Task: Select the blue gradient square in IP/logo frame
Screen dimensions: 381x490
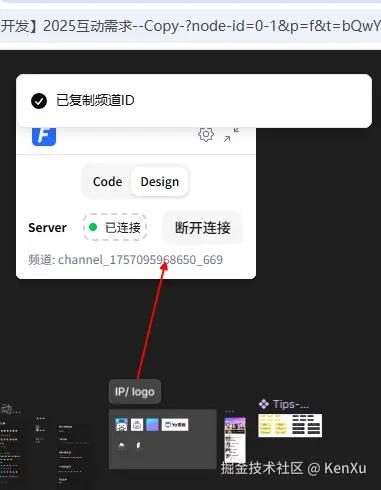Action: [152, 425]
